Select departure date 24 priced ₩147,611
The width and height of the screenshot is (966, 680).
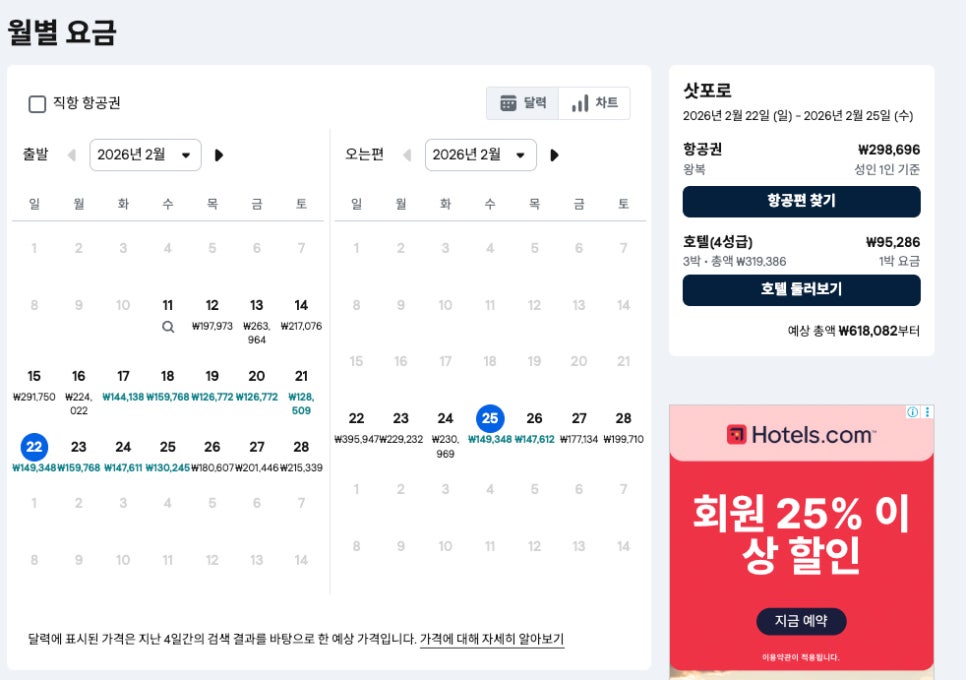[x=123, y=456]
